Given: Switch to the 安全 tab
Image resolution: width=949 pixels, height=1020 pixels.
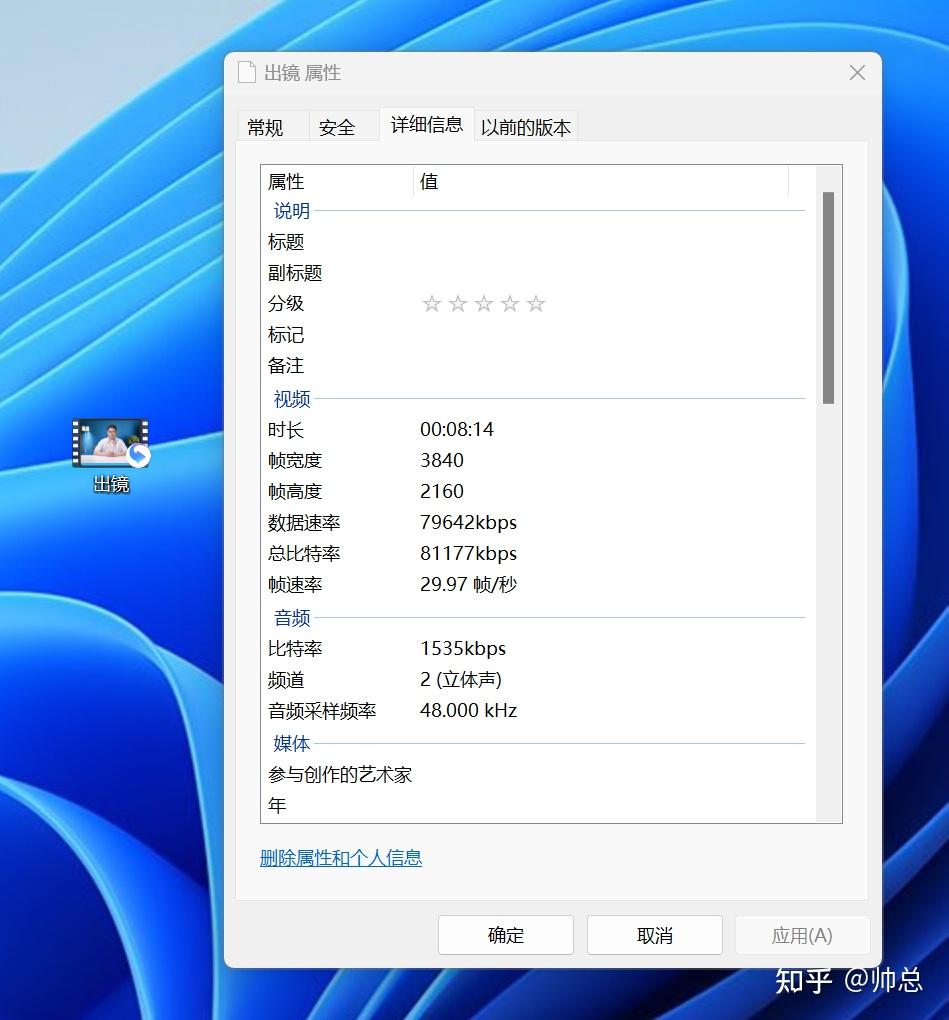Looking at the screenshot, I should point(337,126).
